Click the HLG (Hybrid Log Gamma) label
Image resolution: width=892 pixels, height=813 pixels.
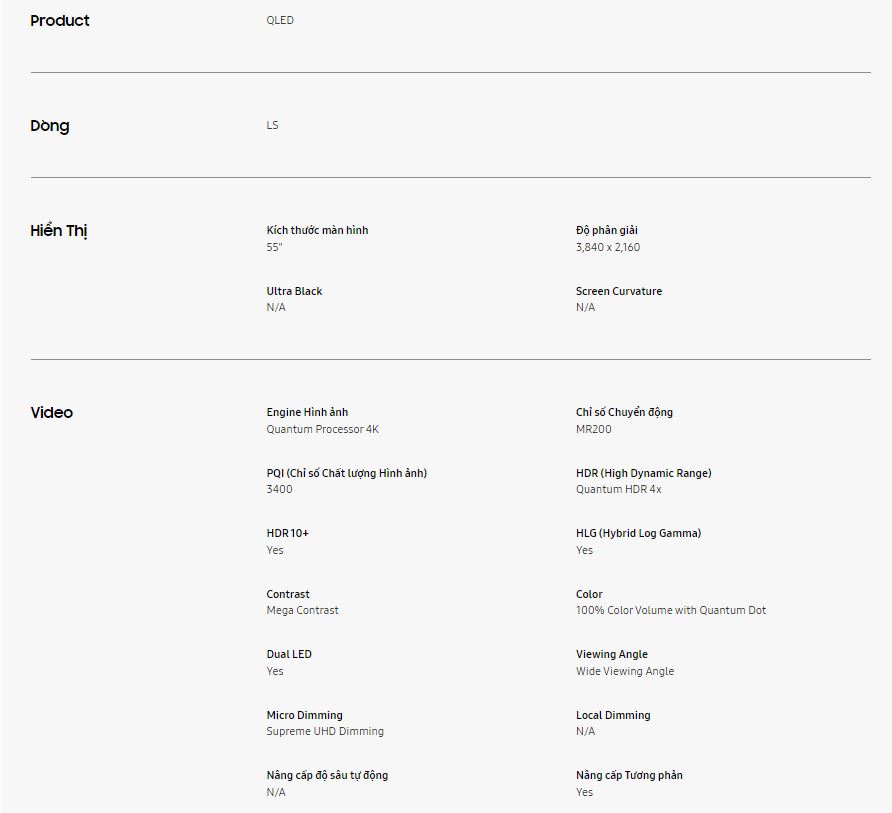[x=638, y=533]
